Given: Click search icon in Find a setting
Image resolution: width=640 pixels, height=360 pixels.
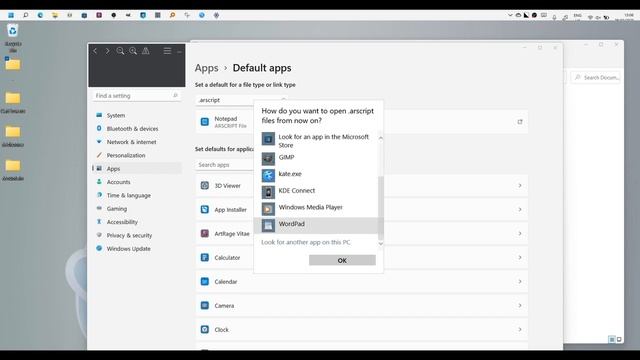Looking at the screenshot, I should coord(175,96).
